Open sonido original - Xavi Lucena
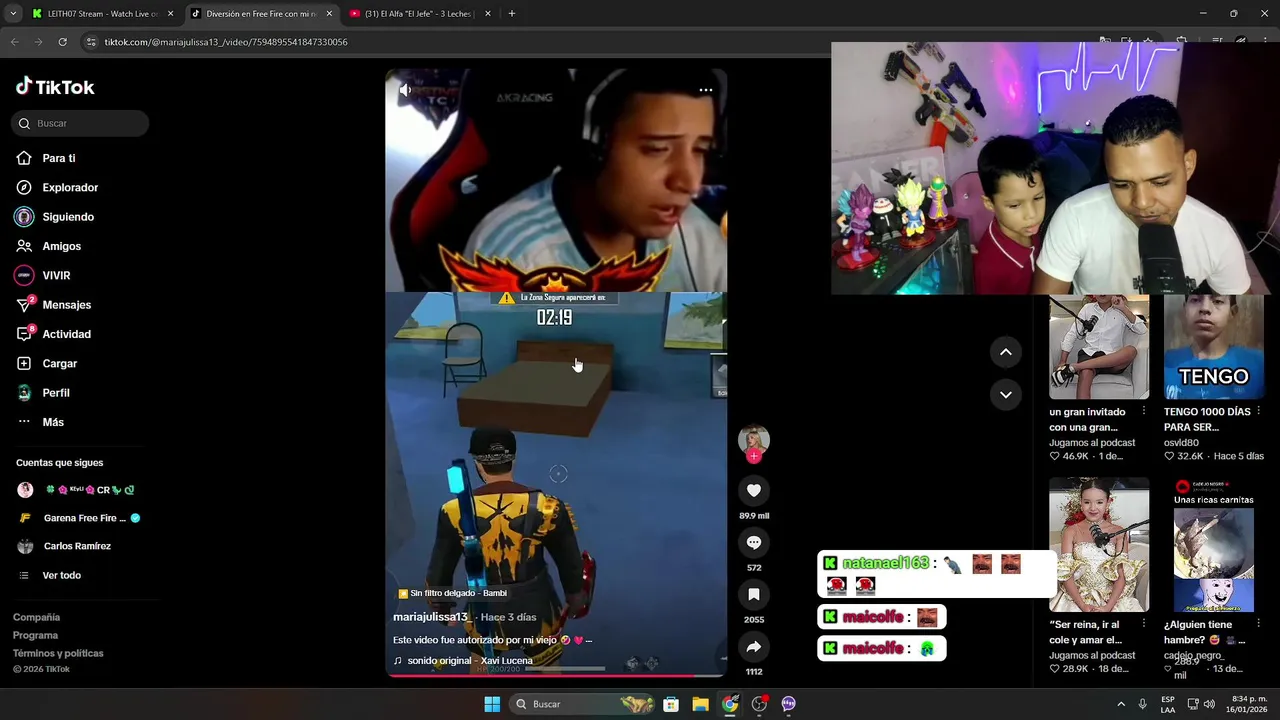Screen dimensions: 1280x720 (x=463, y=661)
